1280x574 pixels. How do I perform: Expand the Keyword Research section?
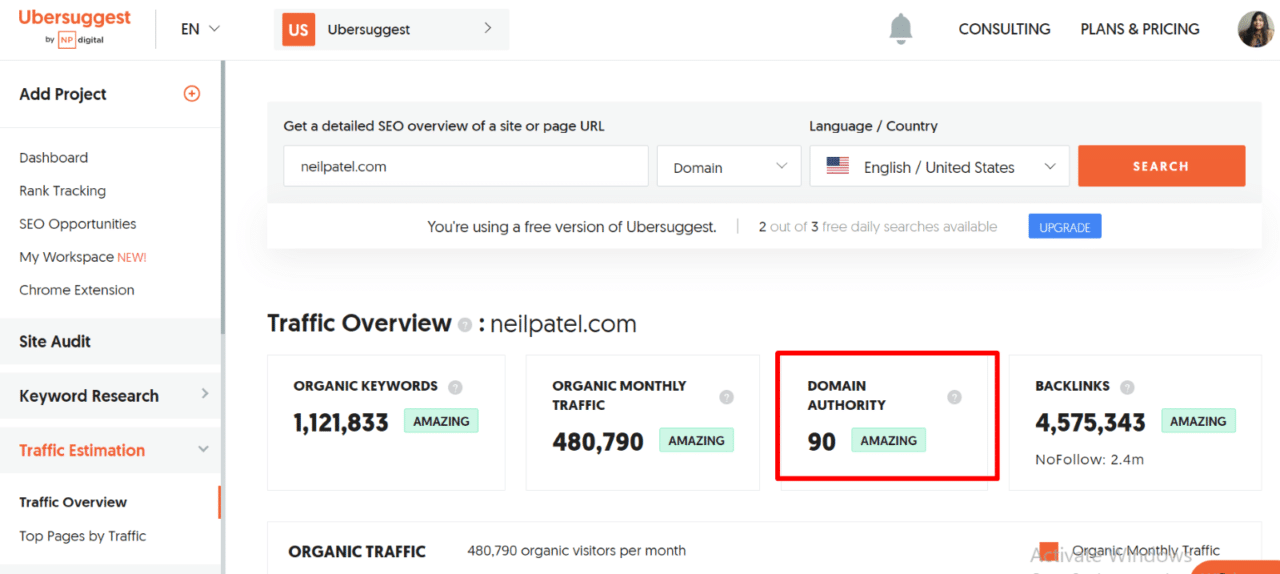coord(110,396)
